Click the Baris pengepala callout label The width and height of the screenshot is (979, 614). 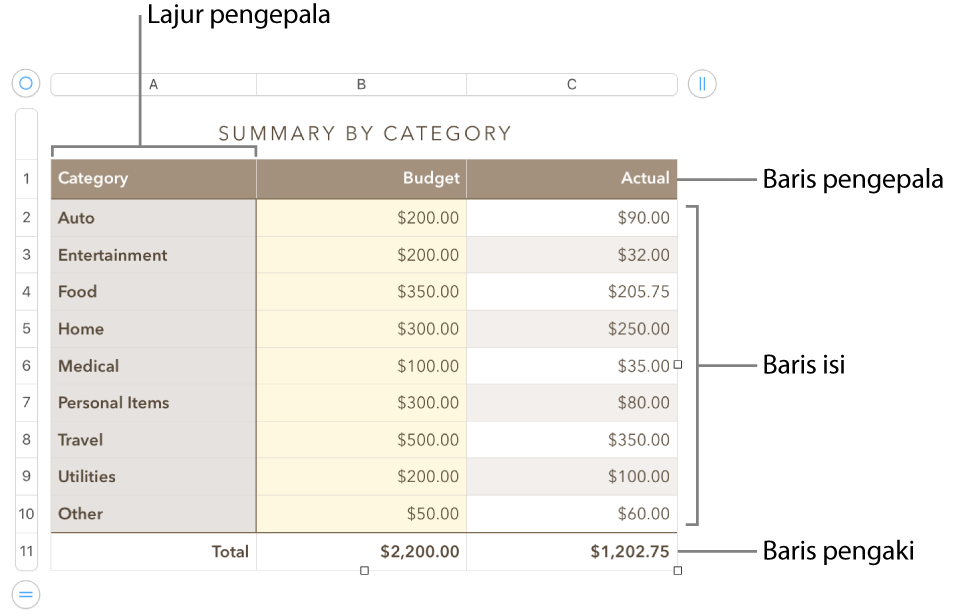click(x=852, y=179)
